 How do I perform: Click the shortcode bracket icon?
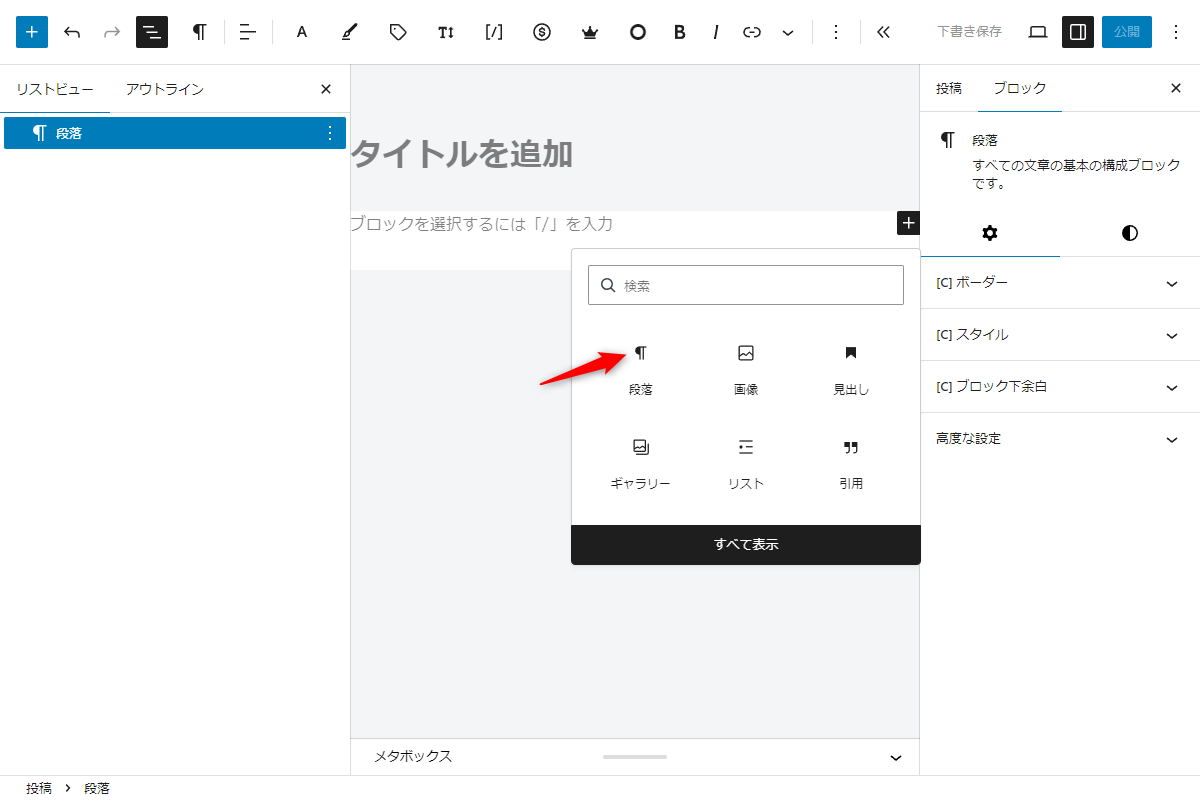click(x=494, y=32)
